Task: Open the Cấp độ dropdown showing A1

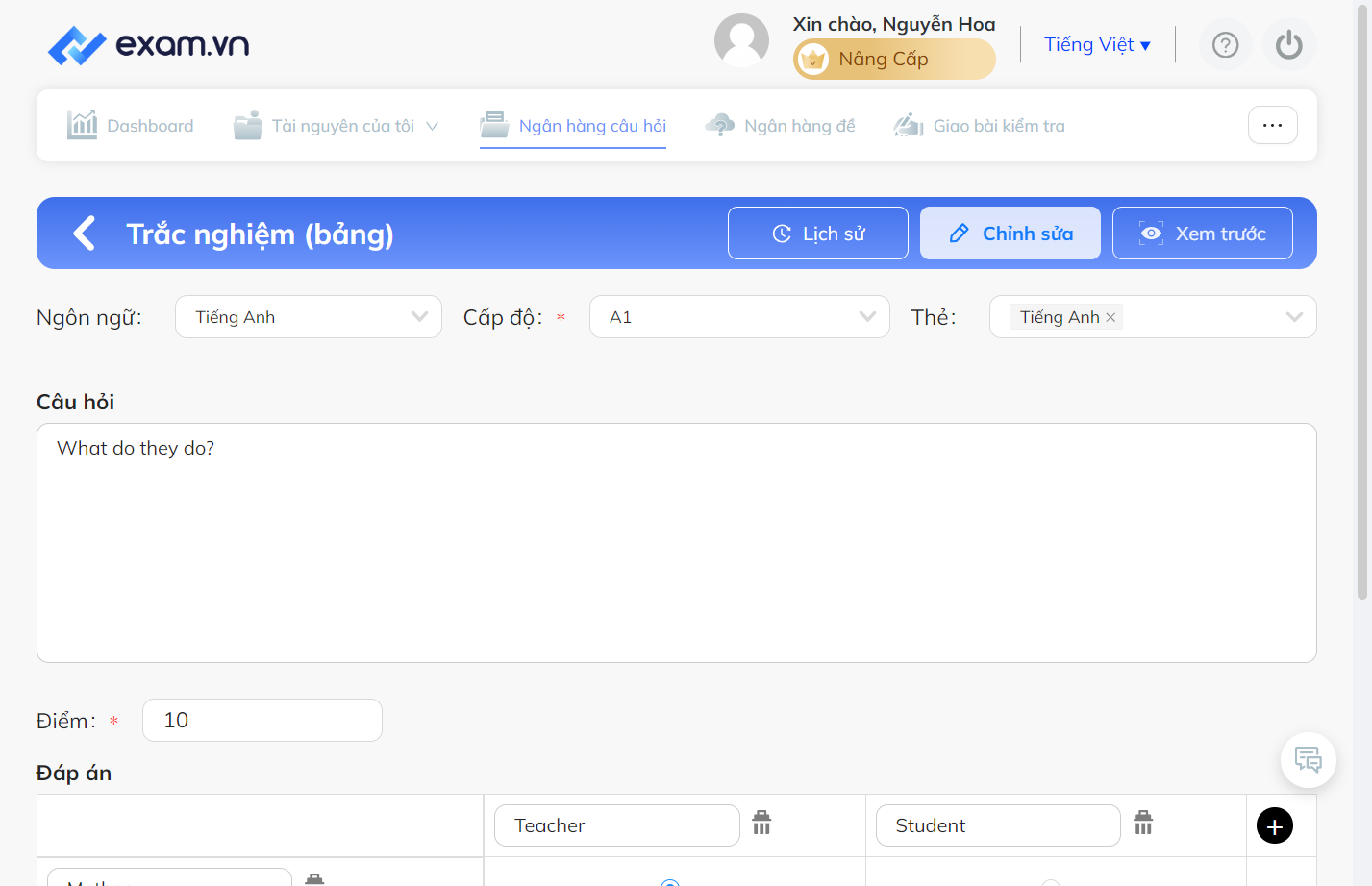Action: point(739,317)
